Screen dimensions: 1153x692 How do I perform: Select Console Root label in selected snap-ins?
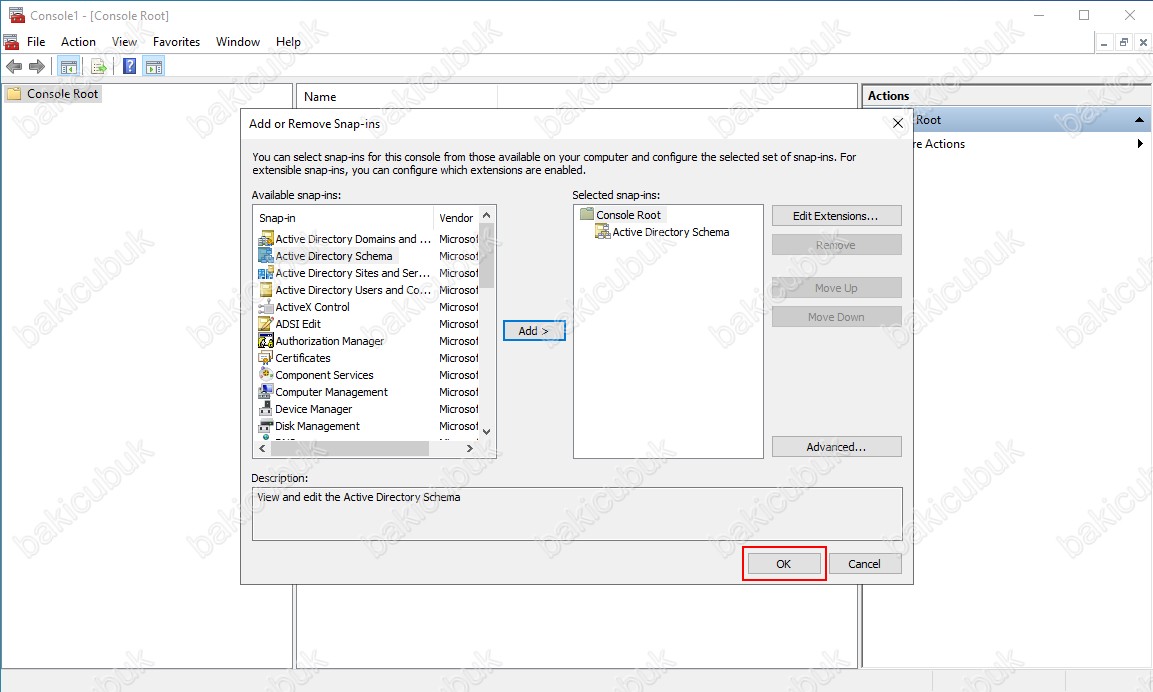click(x=629, y=215)
